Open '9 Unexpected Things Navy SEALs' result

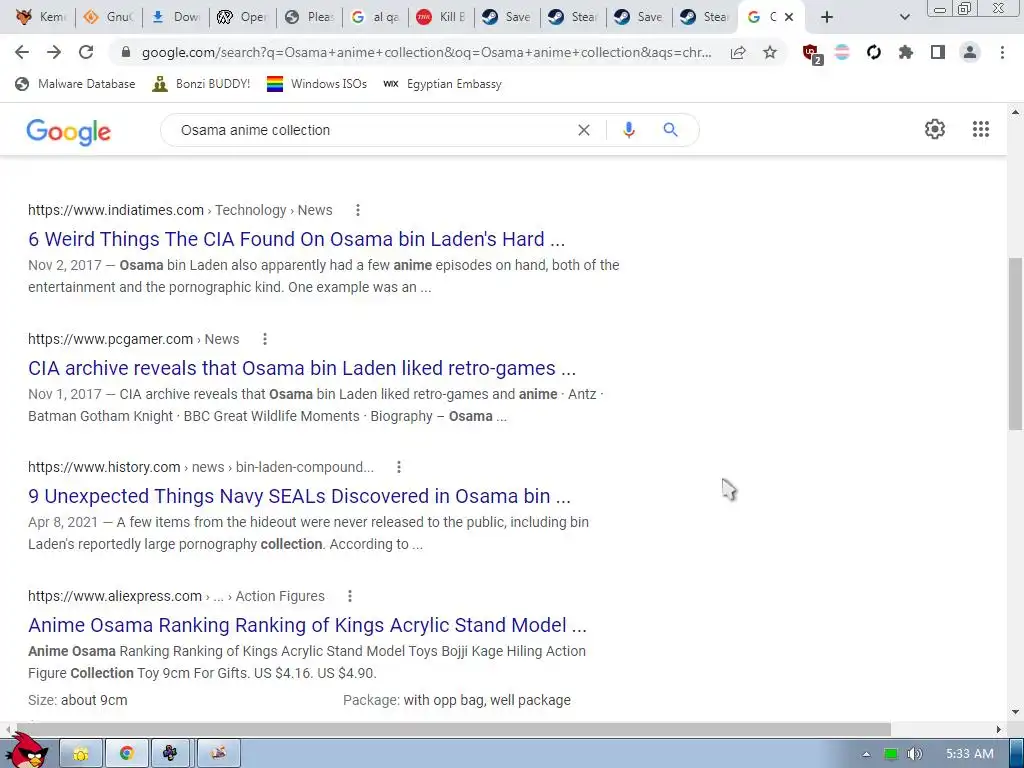pyautogui.click(x=299, y=496)
